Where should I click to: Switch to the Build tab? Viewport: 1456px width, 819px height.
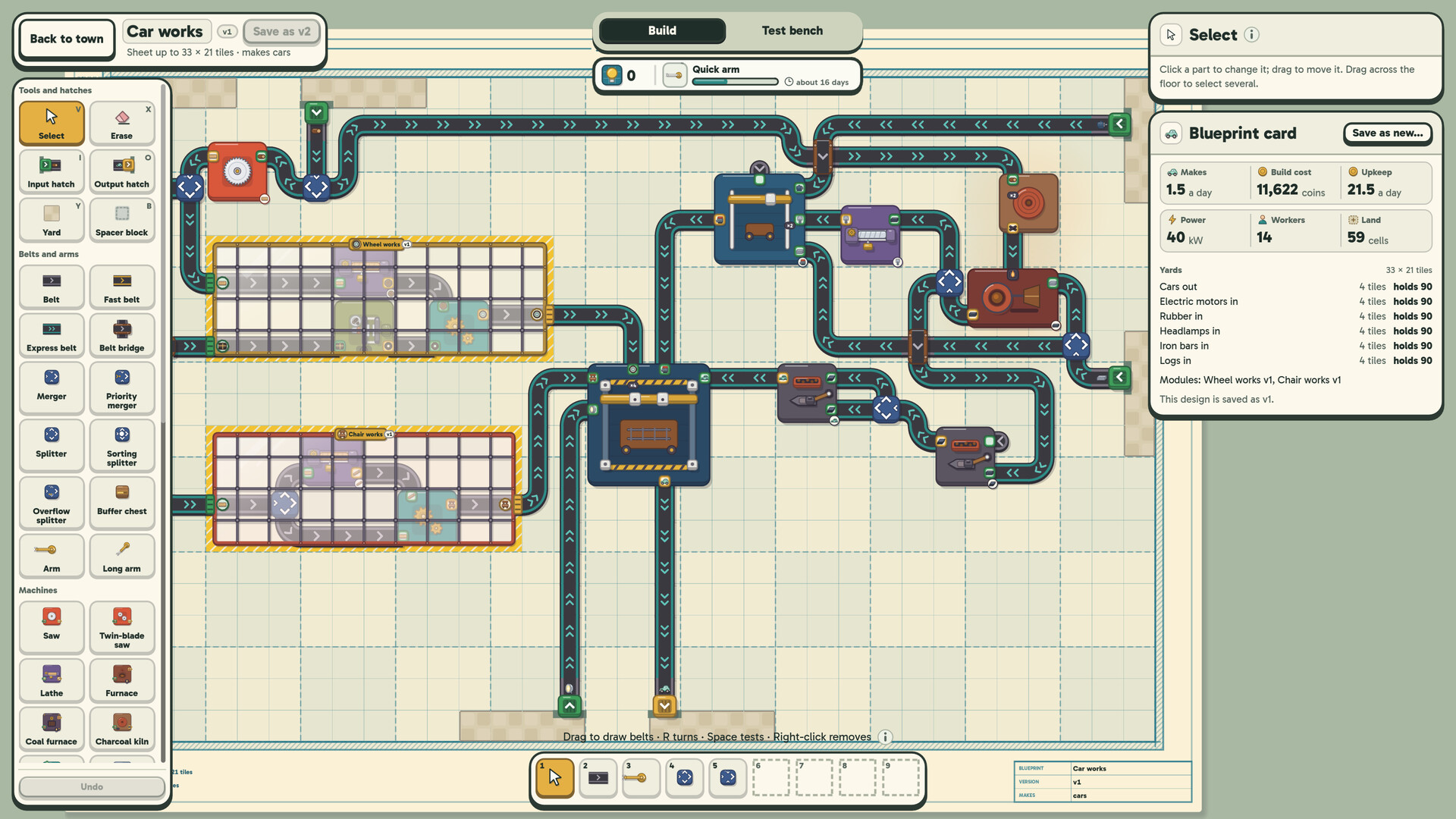(x=662, y=30)
